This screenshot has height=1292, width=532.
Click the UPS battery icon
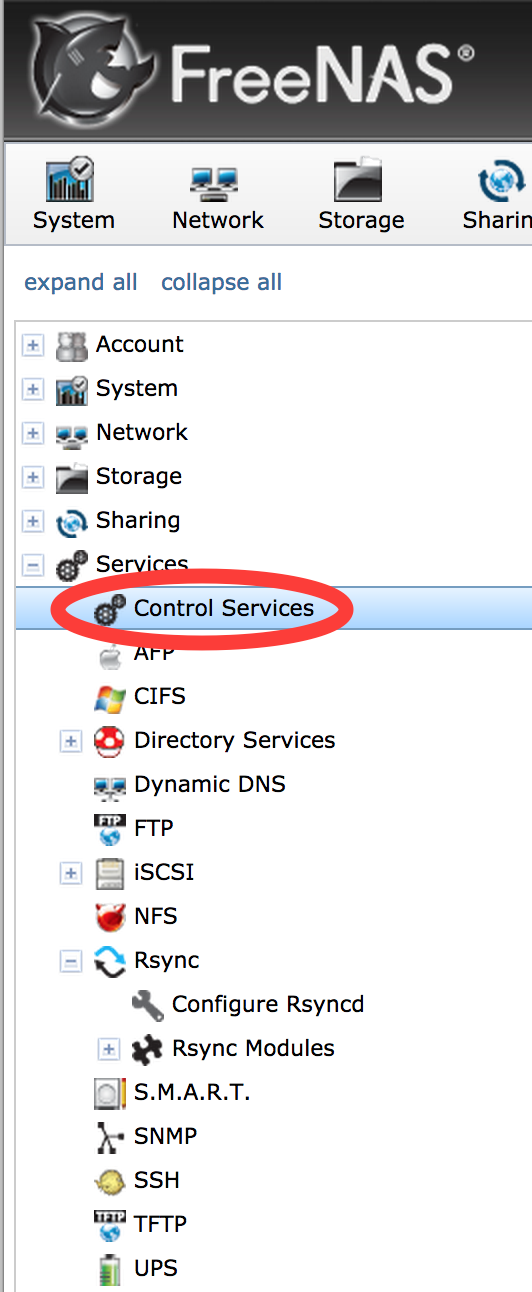110,1269
